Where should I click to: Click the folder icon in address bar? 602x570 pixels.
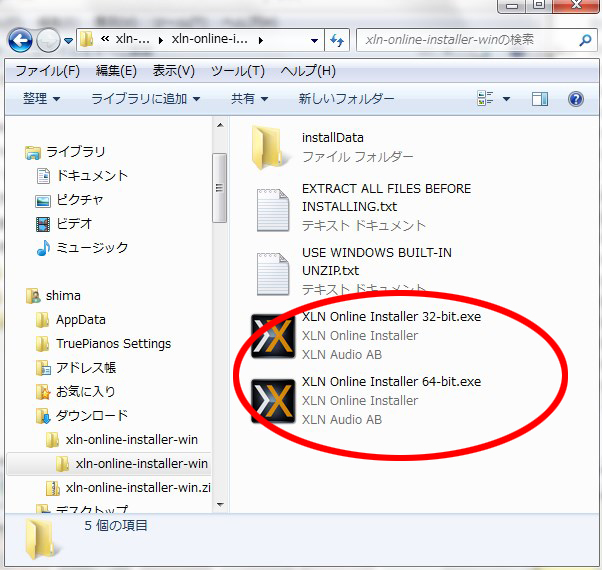(87, 39)
